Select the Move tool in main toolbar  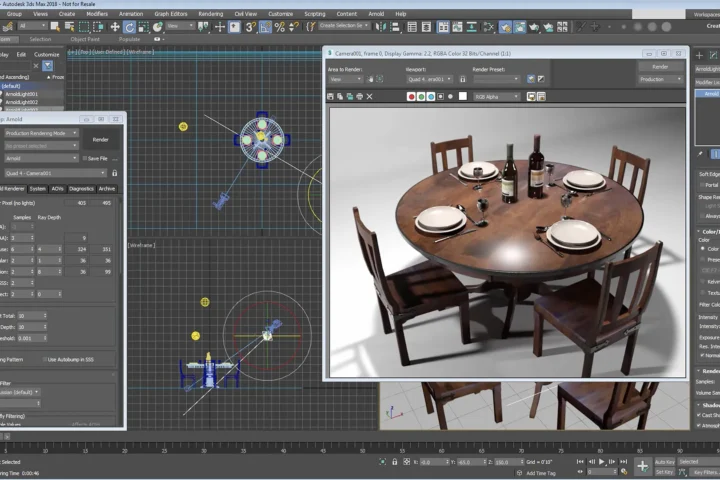coord(115,27)
